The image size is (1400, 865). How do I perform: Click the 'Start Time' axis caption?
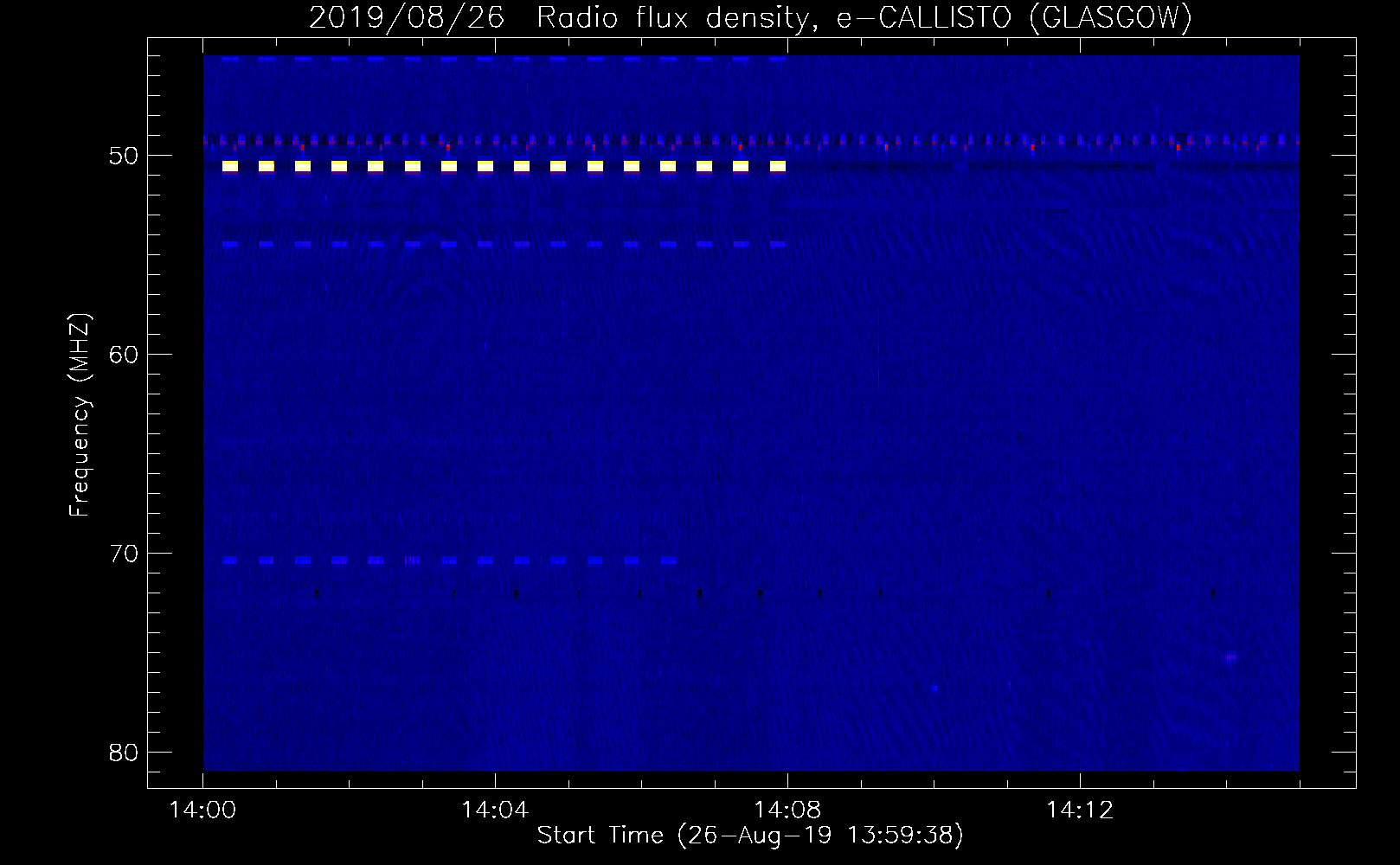pyautogui.click(x=750, y=836)
